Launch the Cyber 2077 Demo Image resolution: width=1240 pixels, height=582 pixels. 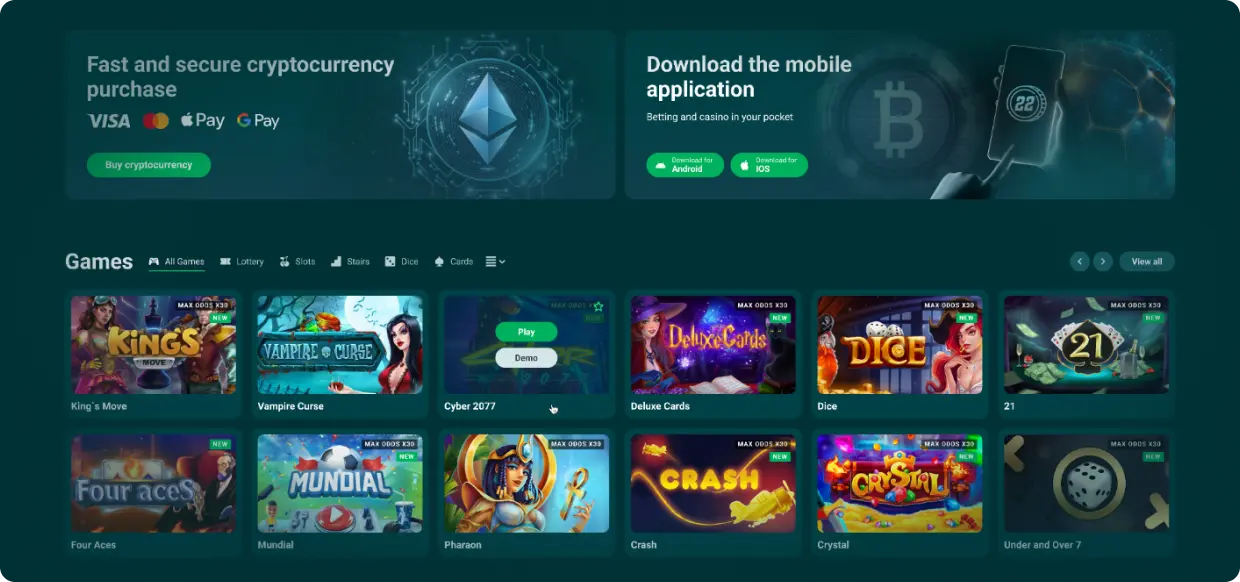[x=526, y=357]
